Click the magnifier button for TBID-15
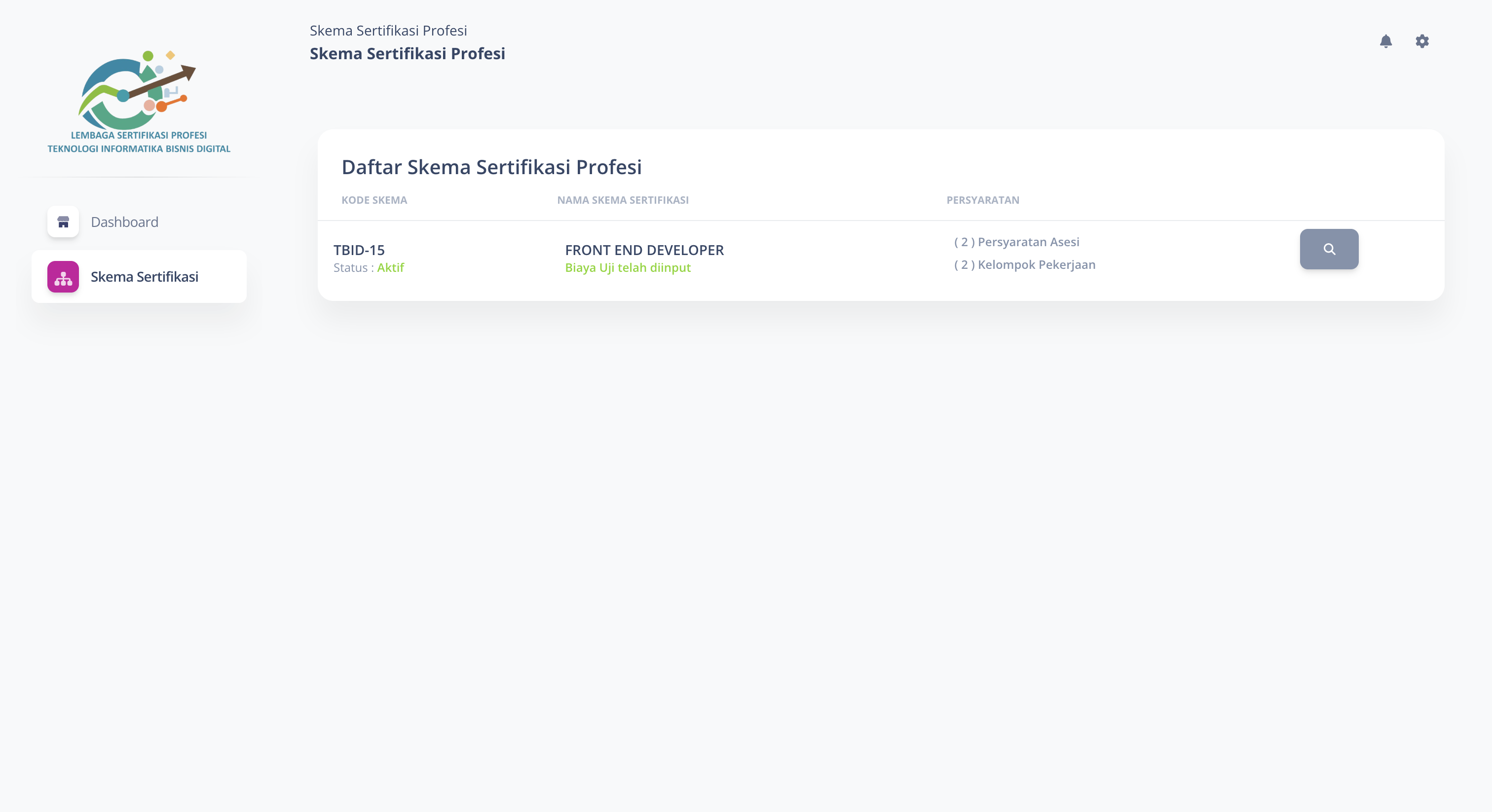The height and width of the screenshot is (812, 1492). 1329,249
